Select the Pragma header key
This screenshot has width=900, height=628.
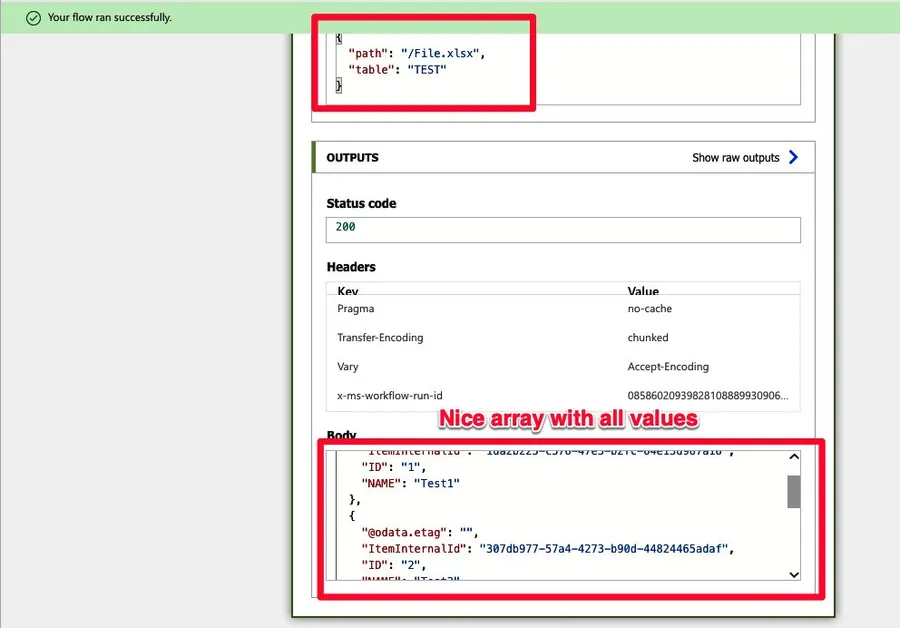tap(356, 309)
